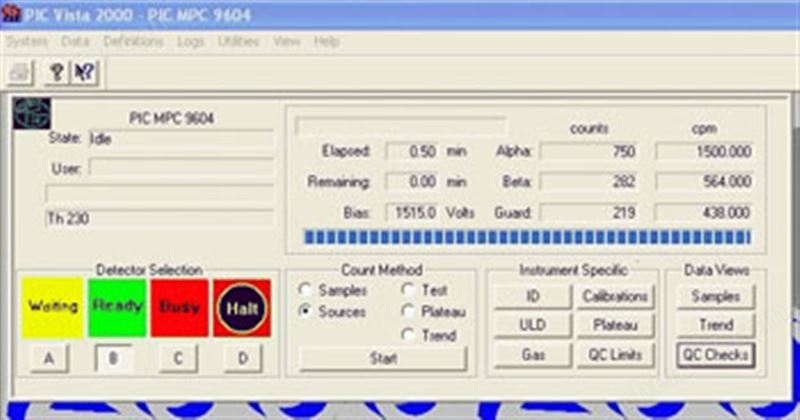
Task: Open the Gas instrument settings
Action: coord(533,355)
